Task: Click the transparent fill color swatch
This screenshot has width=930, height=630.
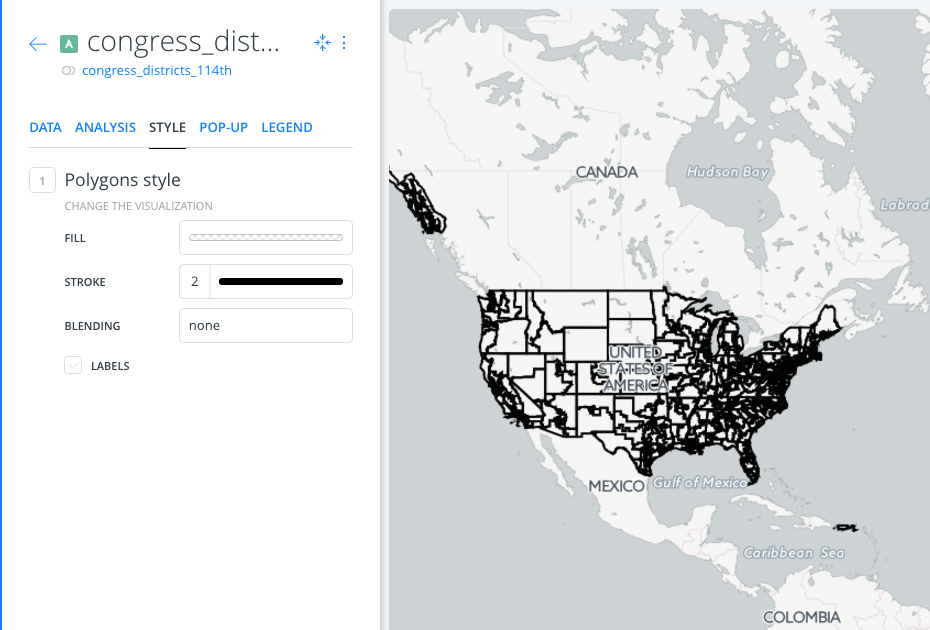Action: pos(266,237)
